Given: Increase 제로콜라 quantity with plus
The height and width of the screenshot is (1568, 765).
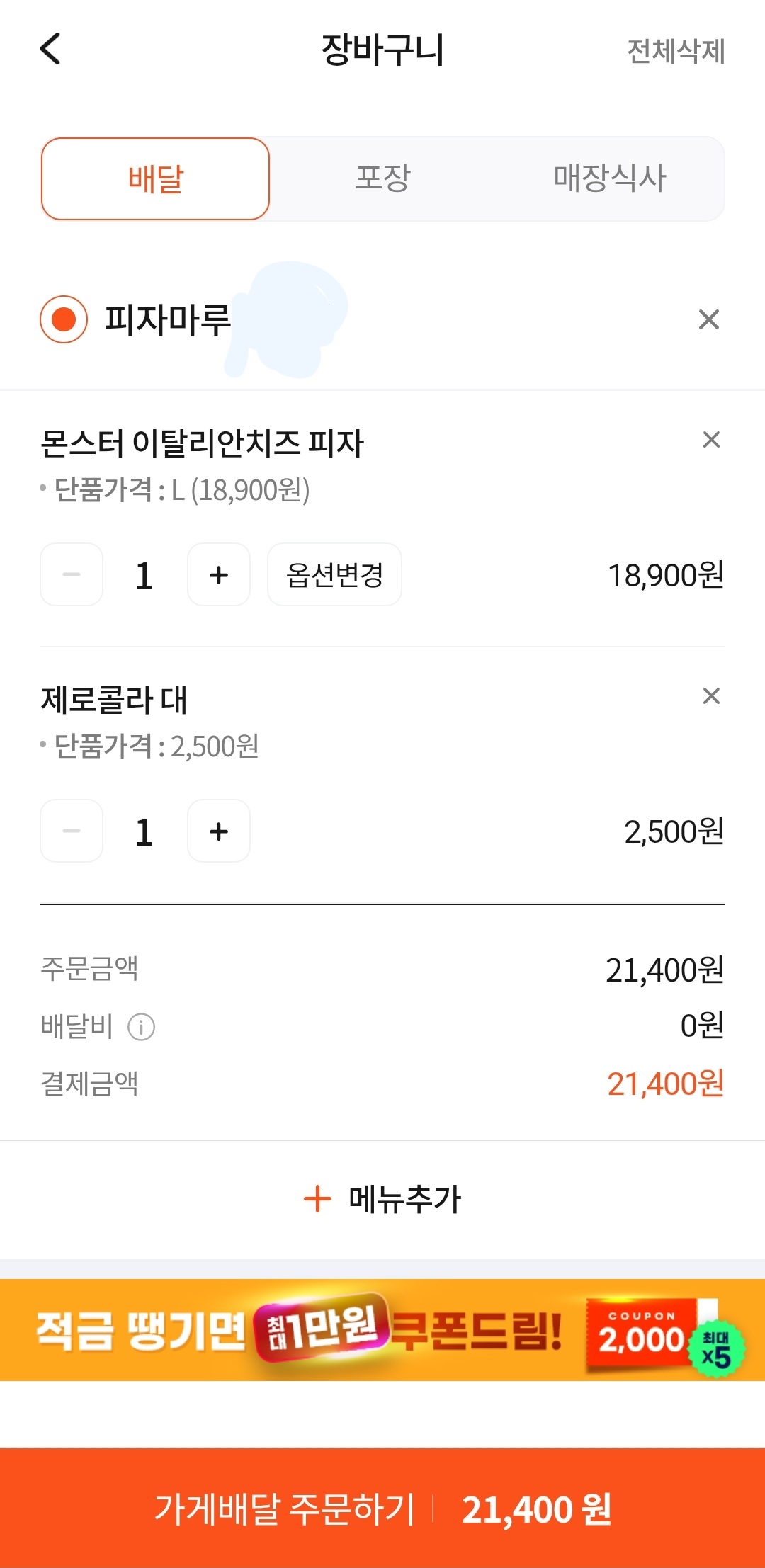Looking at the screenshot, I should click(x=219, y=831).
